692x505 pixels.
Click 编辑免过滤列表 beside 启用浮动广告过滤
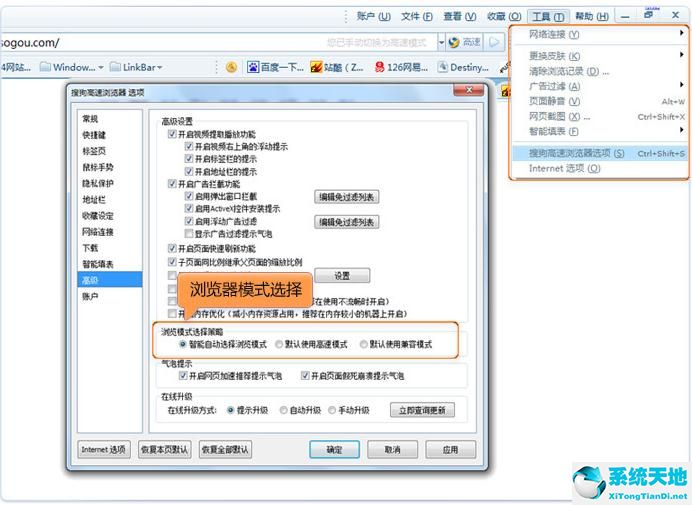tap(346, 222)
